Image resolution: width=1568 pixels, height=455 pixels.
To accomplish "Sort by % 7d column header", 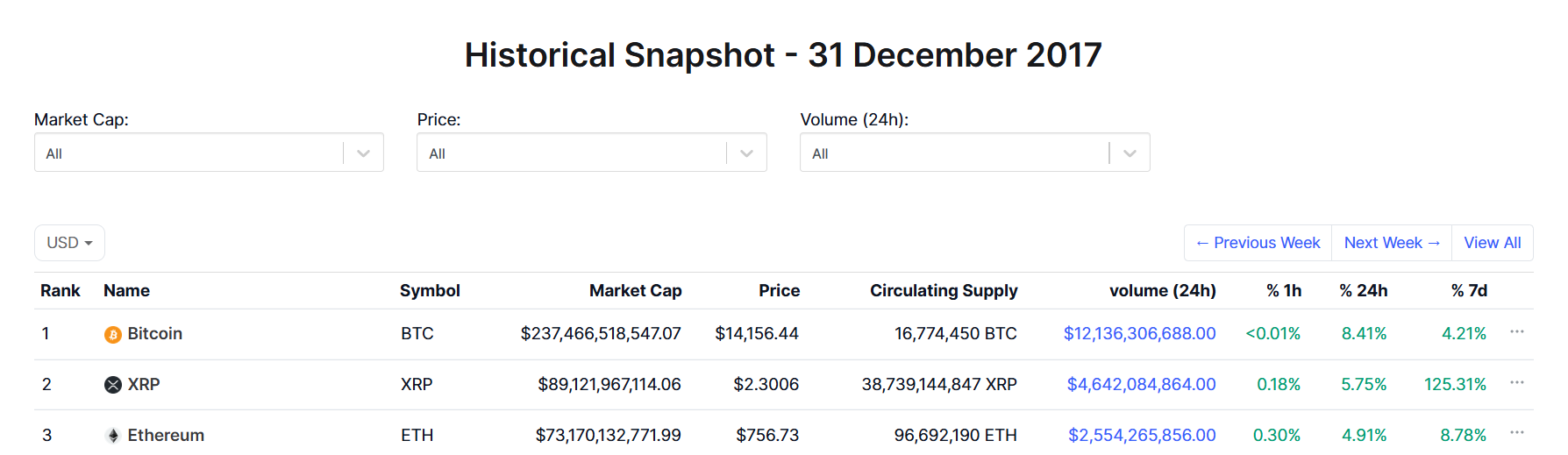I will [x=1469, y=291].
